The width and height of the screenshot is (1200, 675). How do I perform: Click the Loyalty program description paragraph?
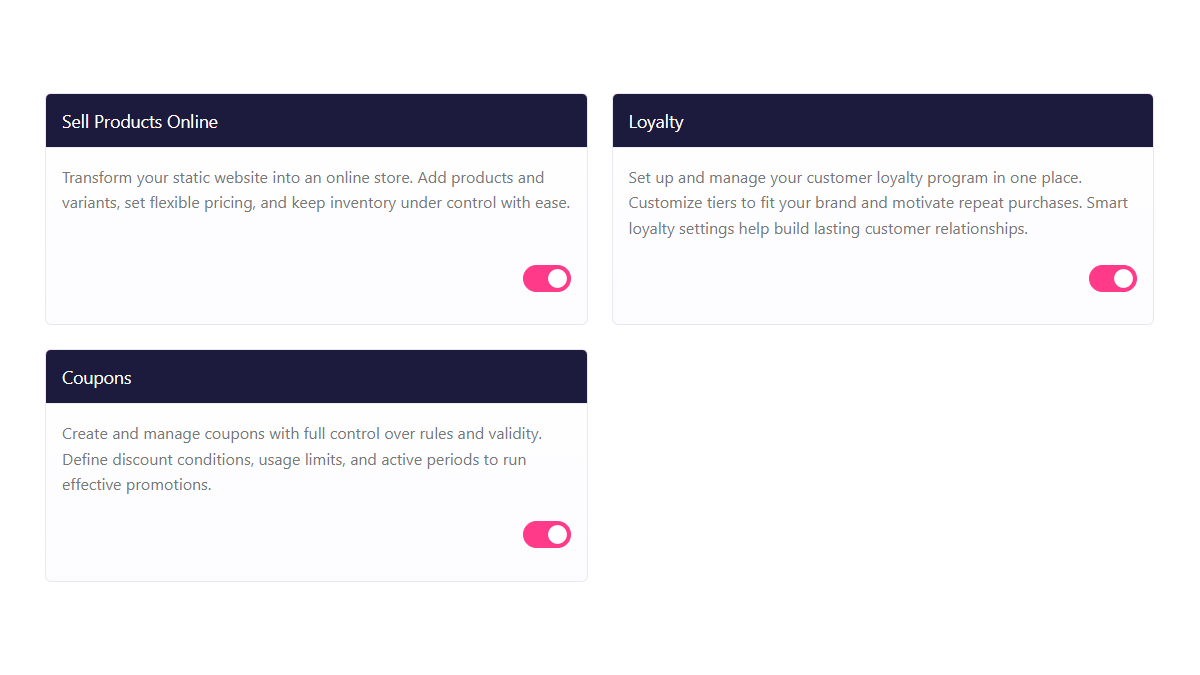tap(879, 203)
